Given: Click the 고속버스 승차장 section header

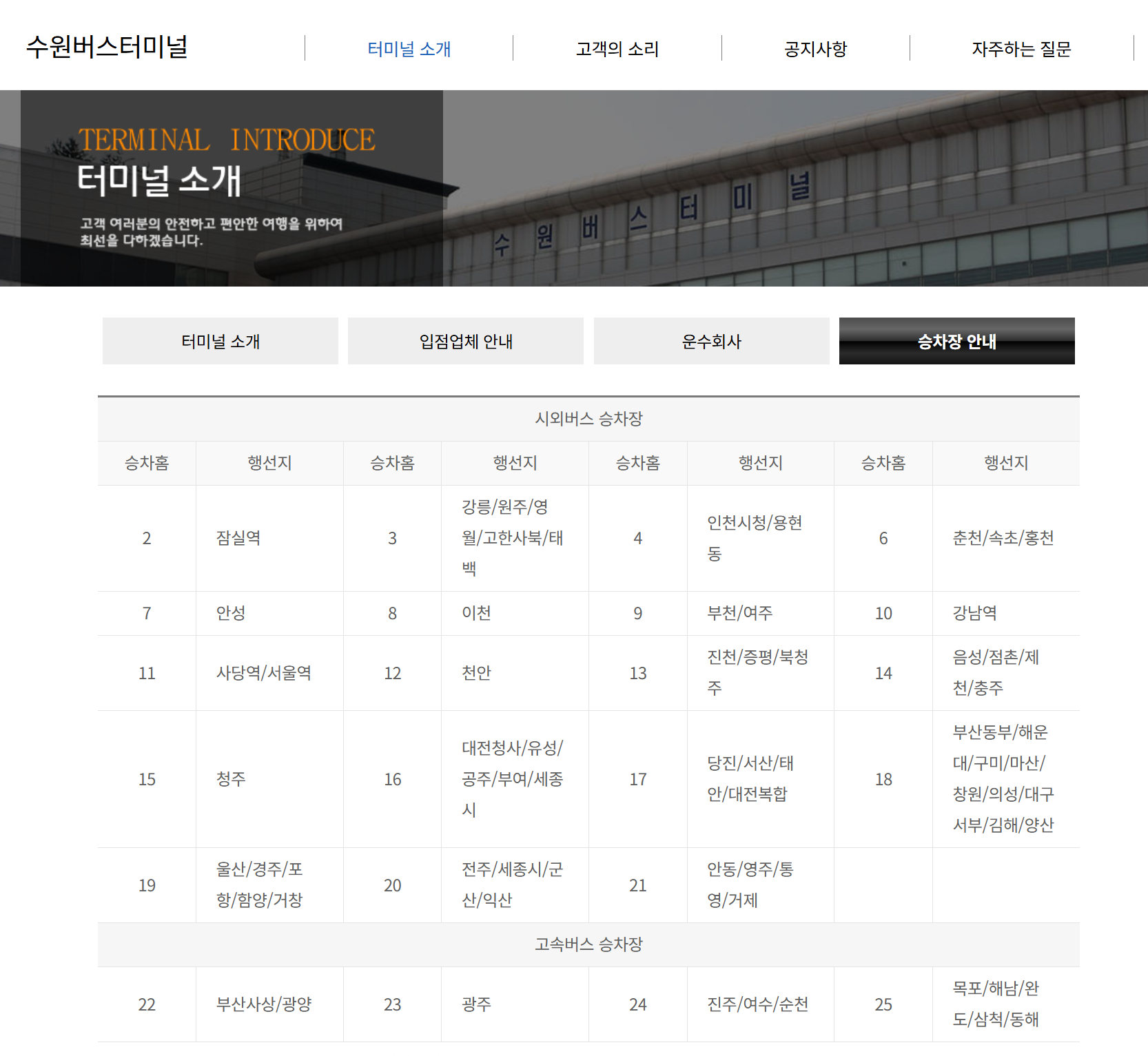Looking at the screenshot, I should click(x=589, y=945).
